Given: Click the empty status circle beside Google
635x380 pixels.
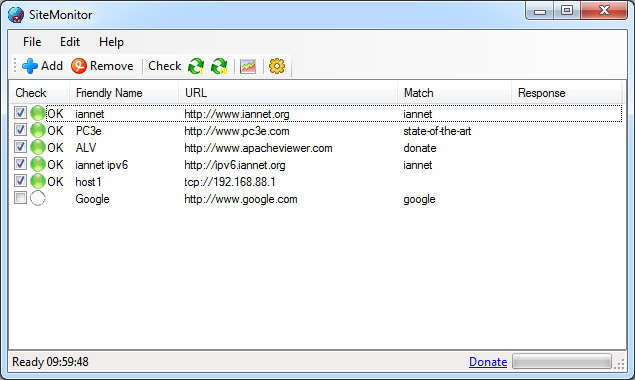Looking at the screenshot, I should pyautogui.click(x=38, y=199).
